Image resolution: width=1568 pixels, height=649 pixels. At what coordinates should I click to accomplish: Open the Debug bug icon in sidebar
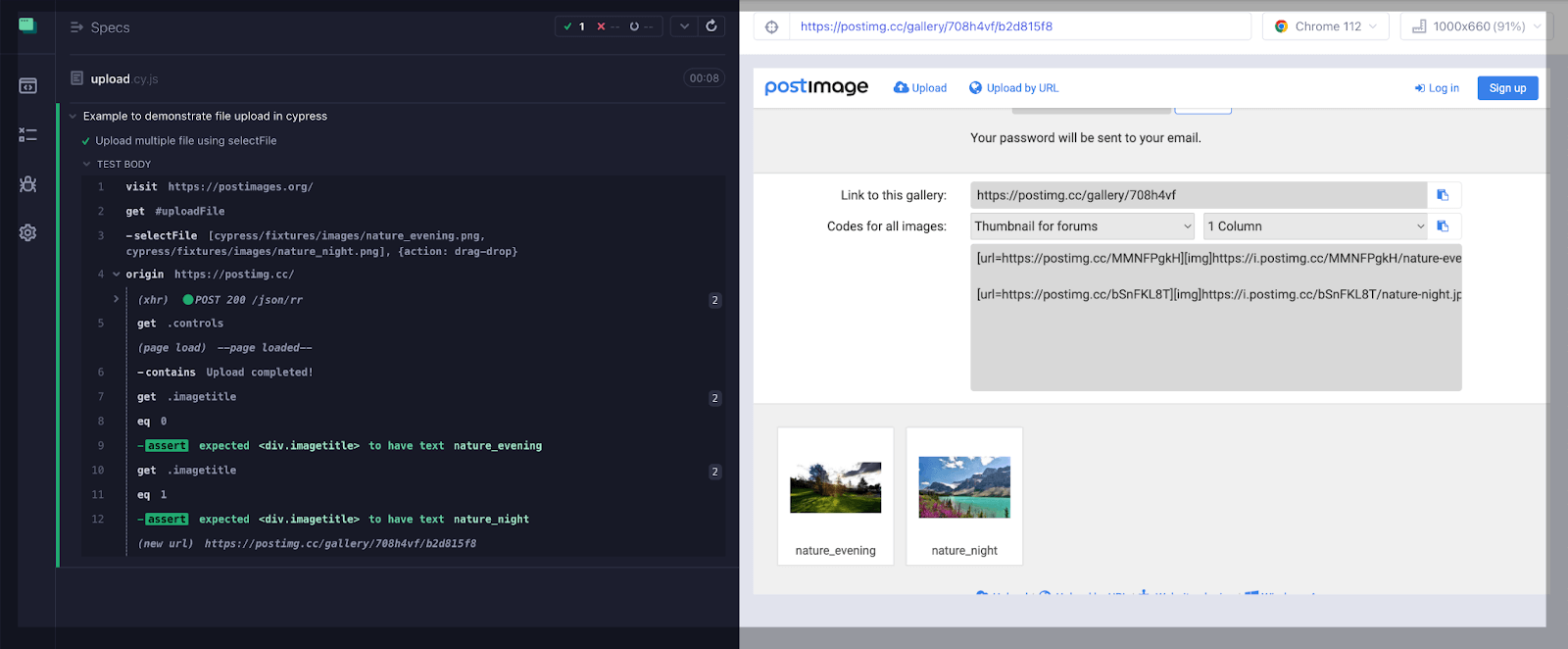[27, 184]
